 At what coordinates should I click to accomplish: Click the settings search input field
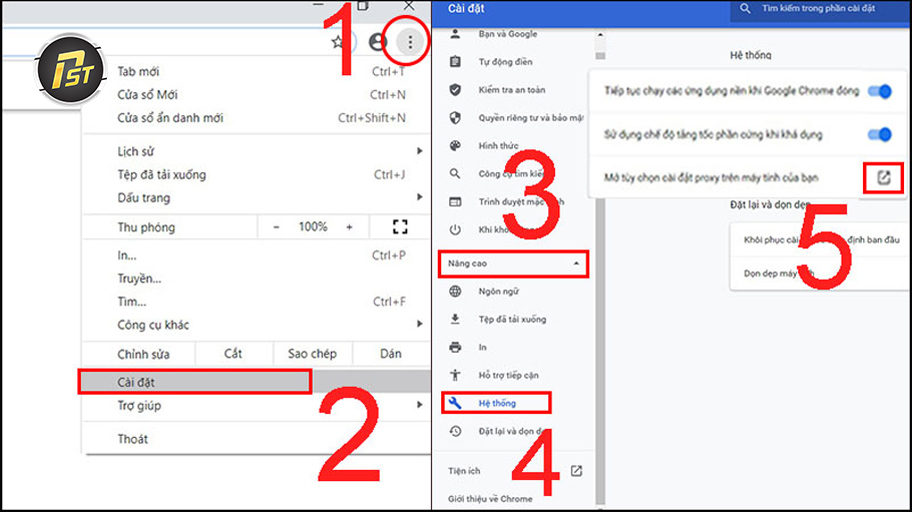820,9
